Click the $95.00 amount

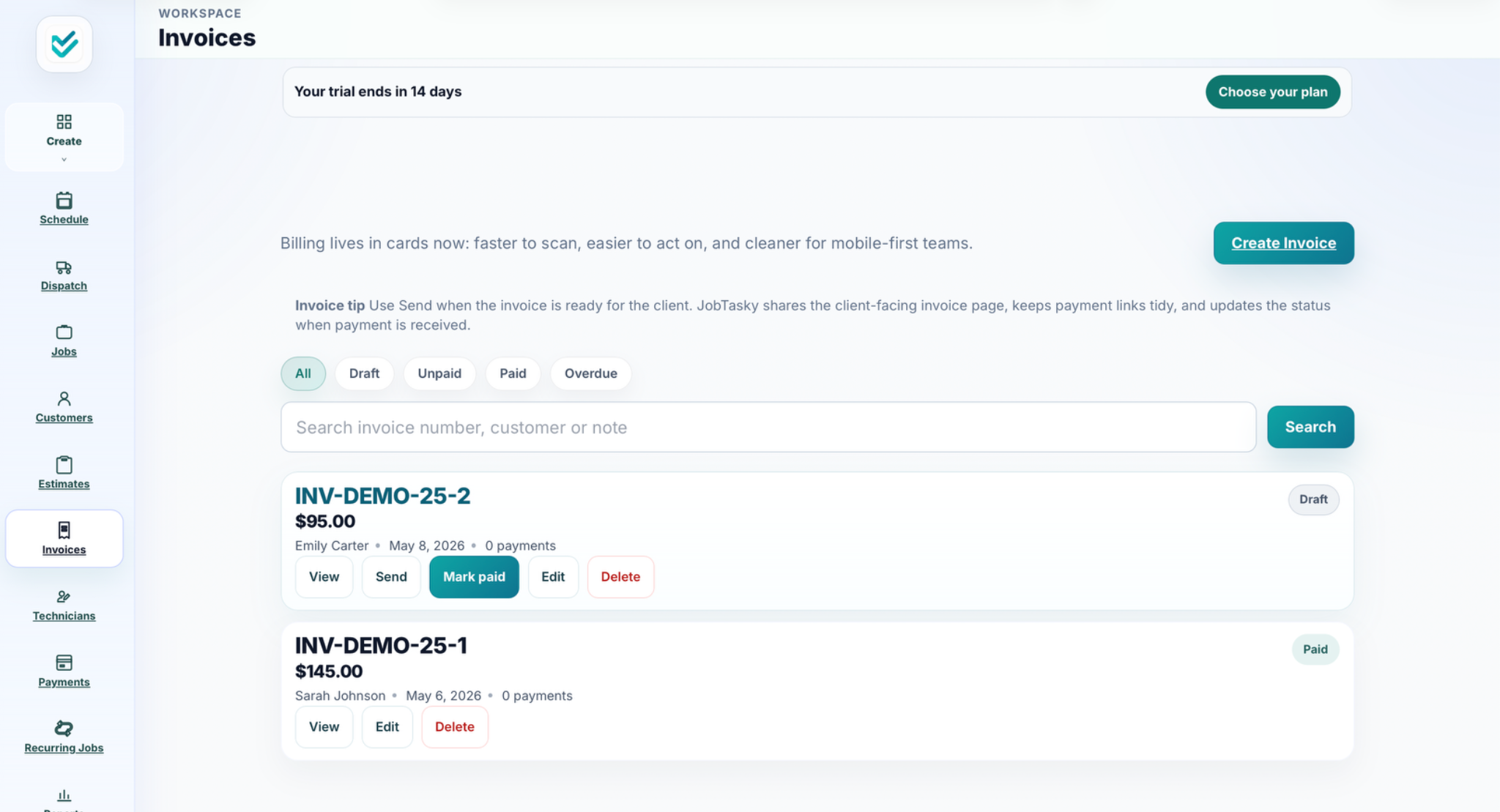[x=325, y=521]
